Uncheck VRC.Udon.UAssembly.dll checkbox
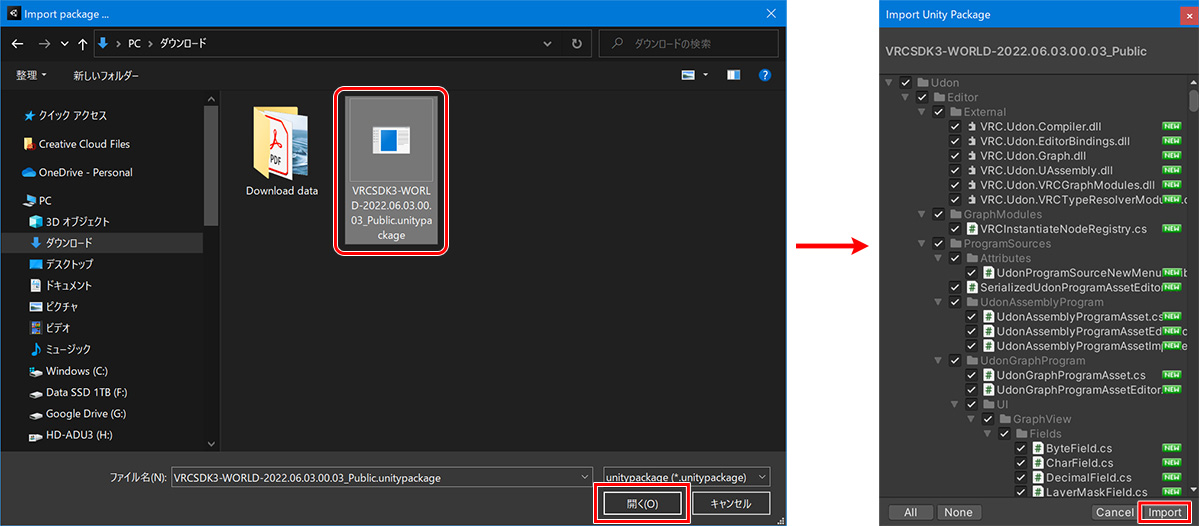This screenshot has width=1200, height=526. (955, 171)
